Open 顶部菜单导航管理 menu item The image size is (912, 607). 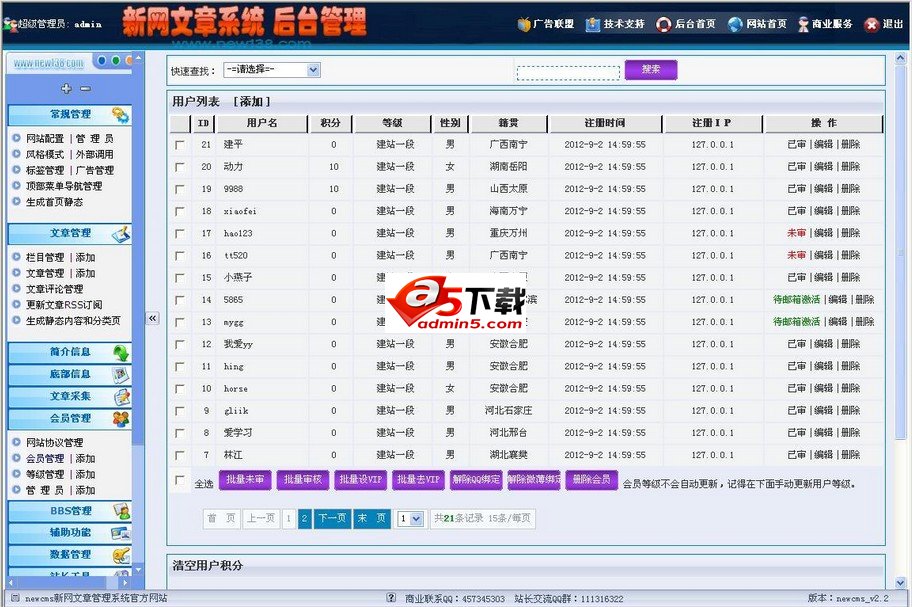[x=64, y=186]
